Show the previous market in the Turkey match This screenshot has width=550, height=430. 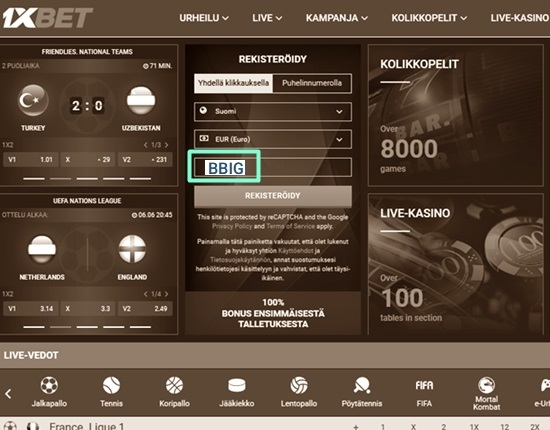click(146, 145)
